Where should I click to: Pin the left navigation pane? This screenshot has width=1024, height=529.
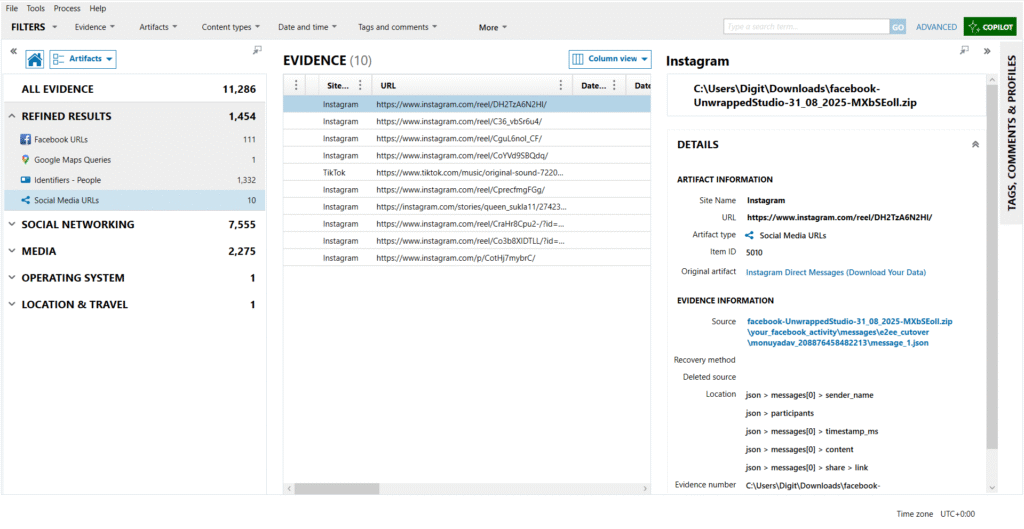point(257,50)
